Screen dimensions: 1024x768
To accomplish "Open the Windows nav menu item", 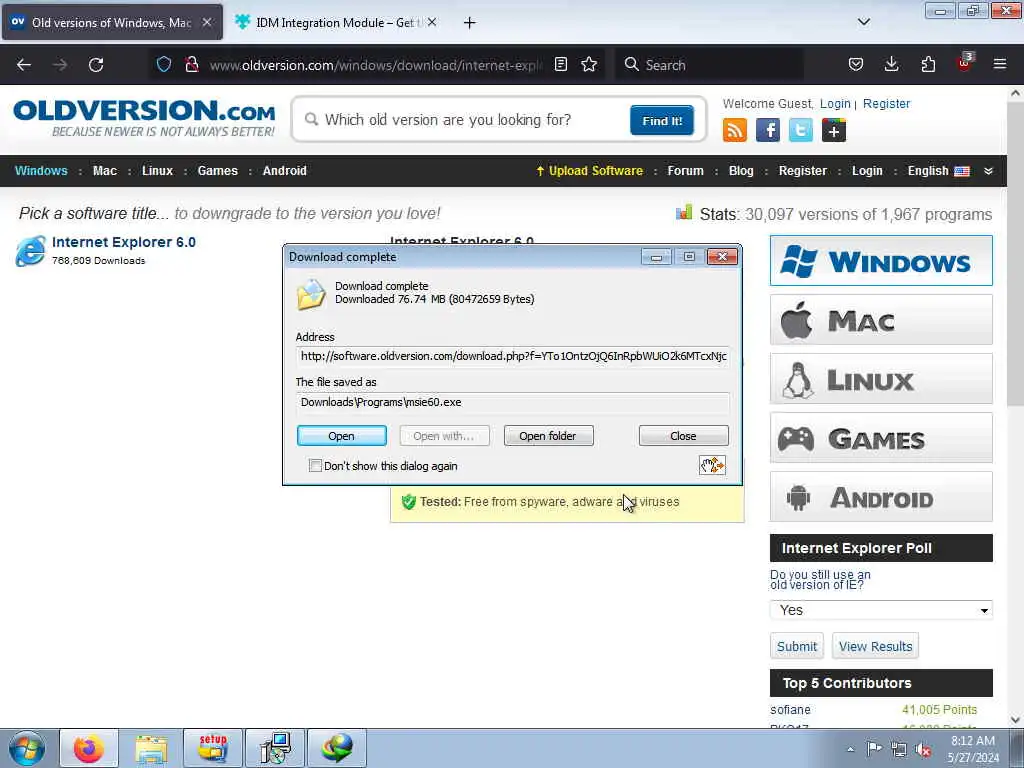I will click(x=41, y=170).
